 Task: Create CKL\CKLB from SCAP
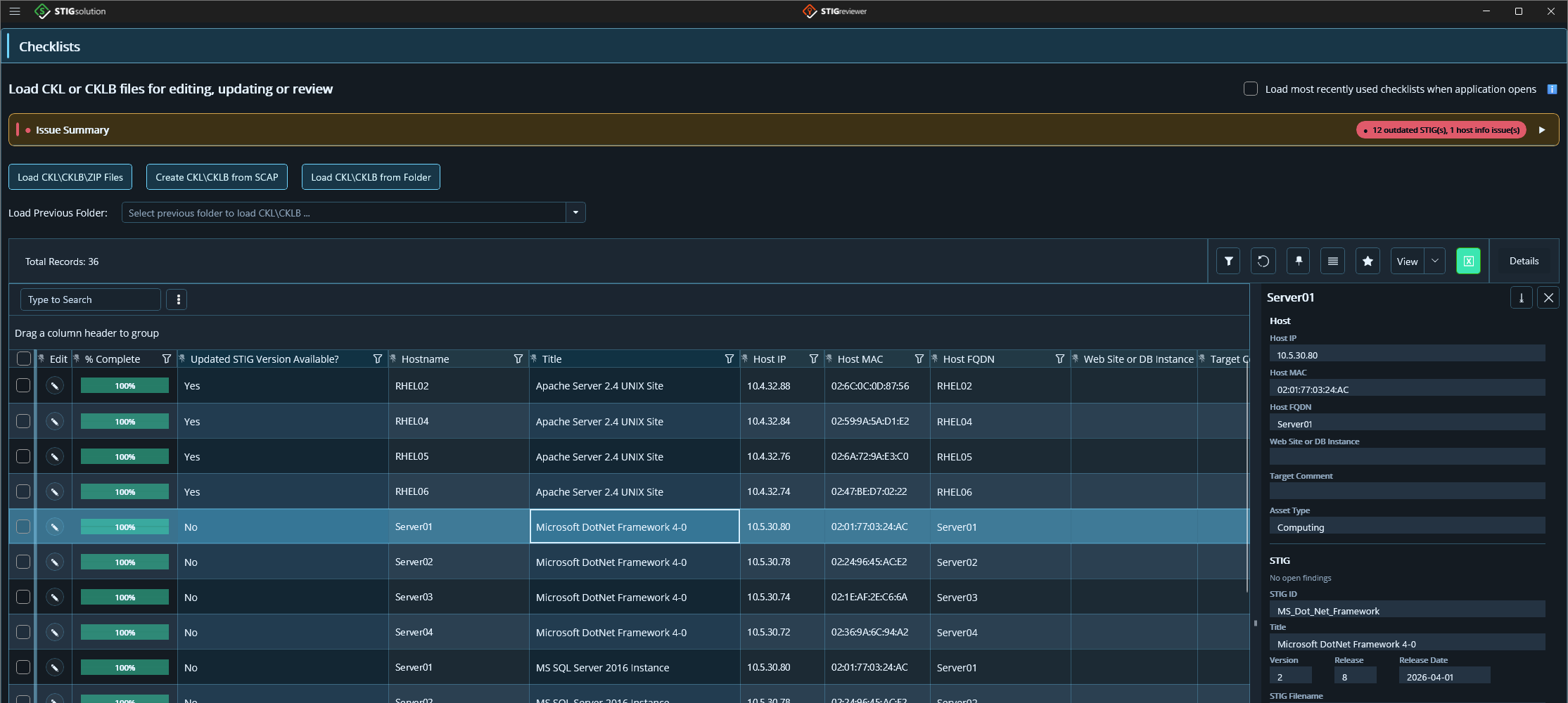(217, 177)
